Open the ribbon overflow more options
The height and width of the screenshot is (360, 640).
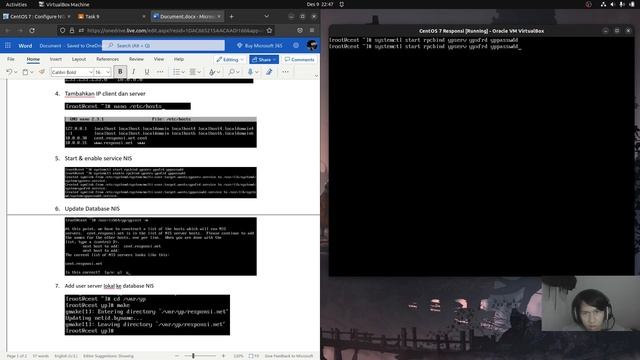(285, 72)
